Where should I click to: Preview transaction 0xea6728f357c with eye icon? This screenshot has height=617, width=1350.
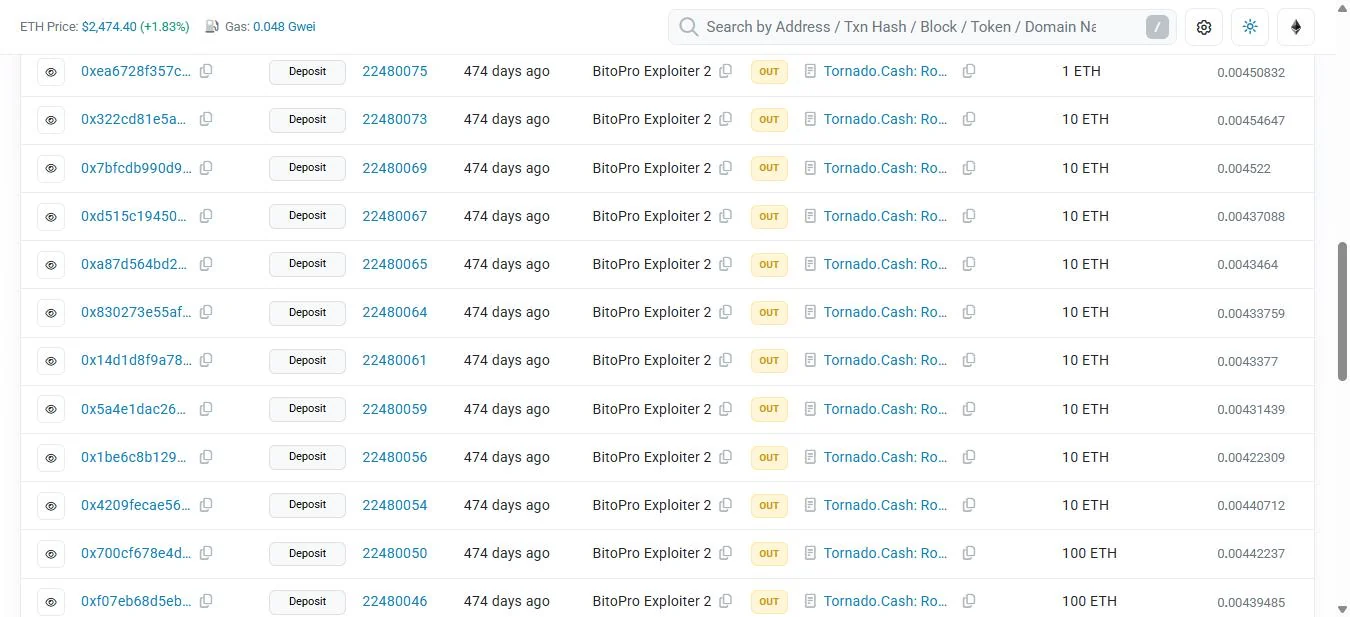point(51,72)
